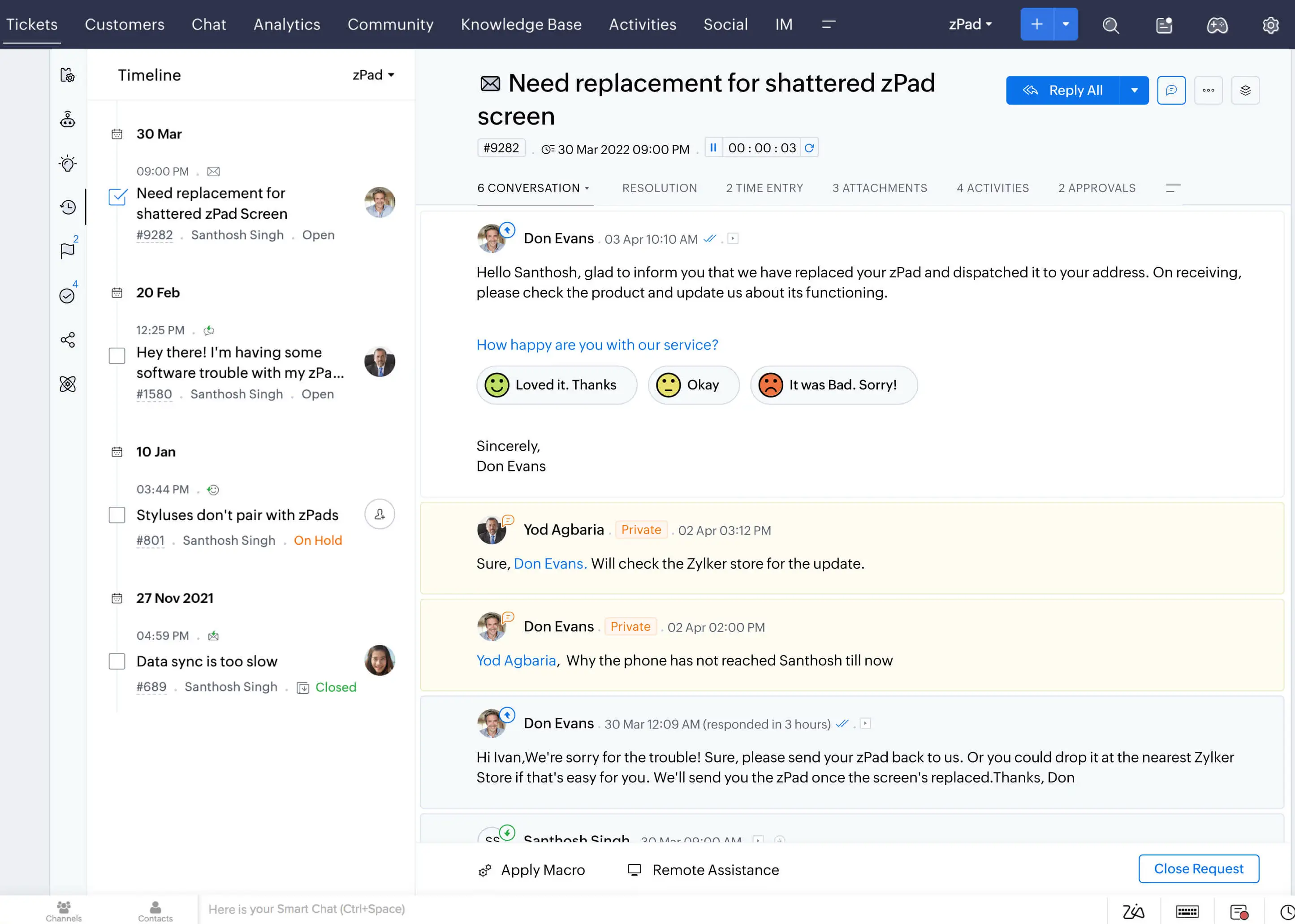
Task: Click the Data sync ticket agent avatar
Action: 380,661
